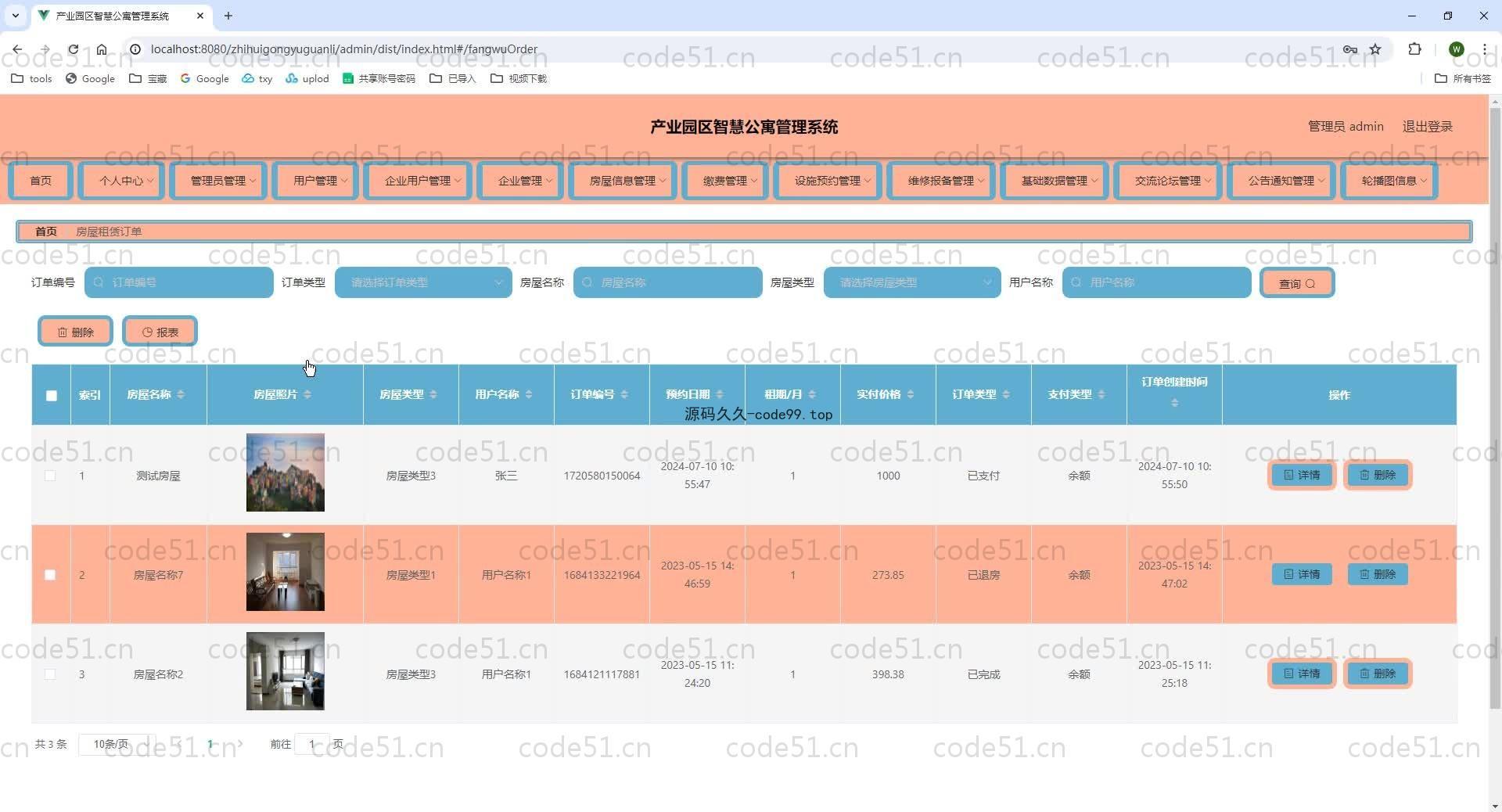1502x812 pixels.
Task: Sort table by 房屋名称 column
Action: click(181, 394)
